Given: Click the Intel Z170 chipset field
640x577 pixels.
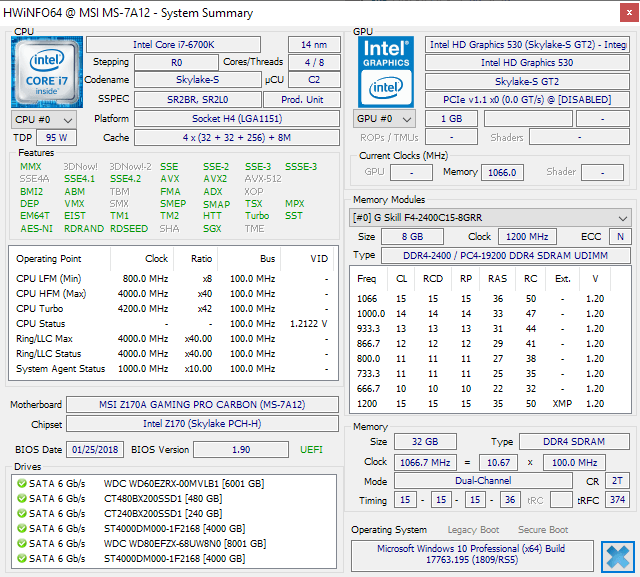Looking at the screenshot, I should pos(202,424).
